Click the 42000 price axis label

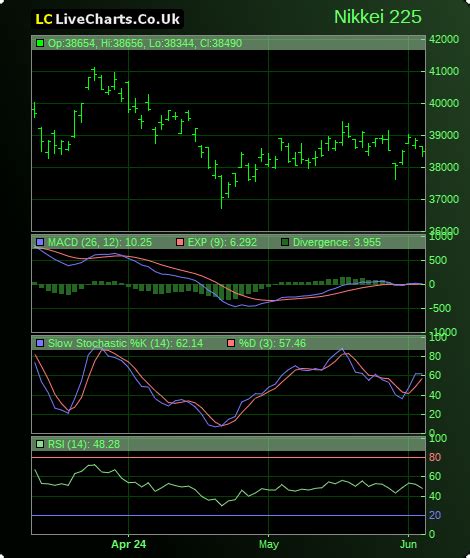pyautogui.click(x=444, y=39)
